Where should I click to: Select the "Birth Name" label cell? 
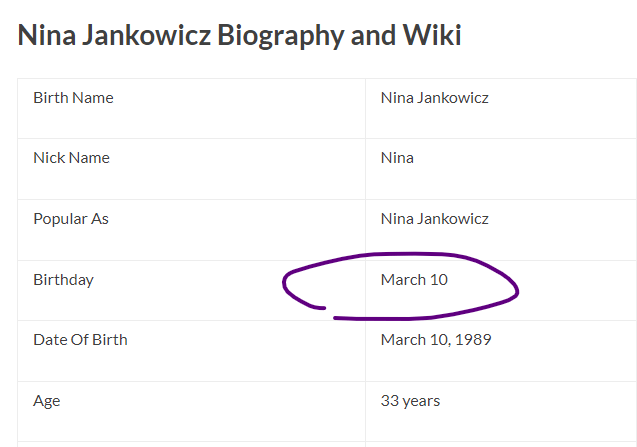(x=73, y=98)
